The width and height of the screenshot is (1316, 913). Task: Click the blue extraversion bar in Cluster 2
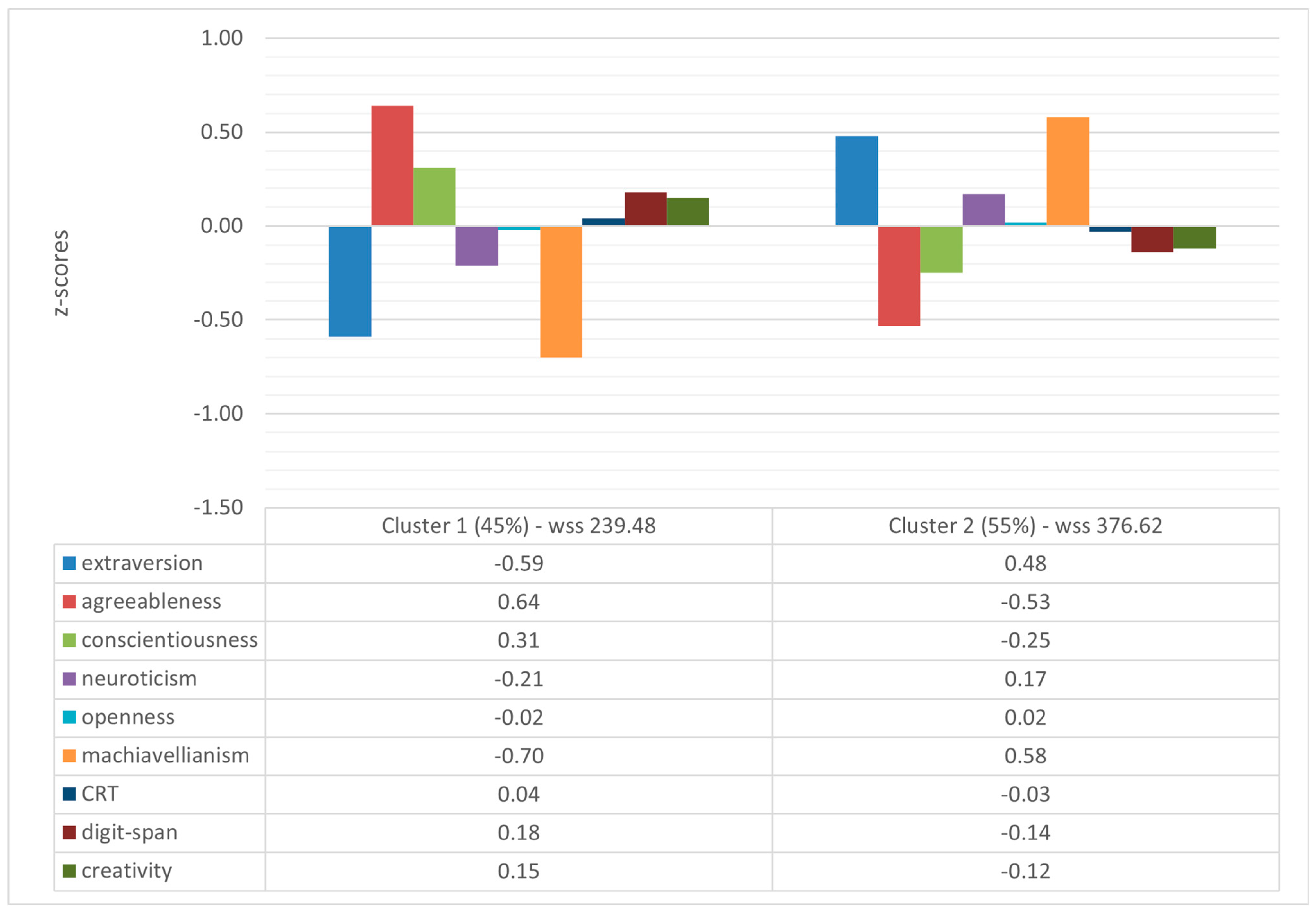(856, 181)
